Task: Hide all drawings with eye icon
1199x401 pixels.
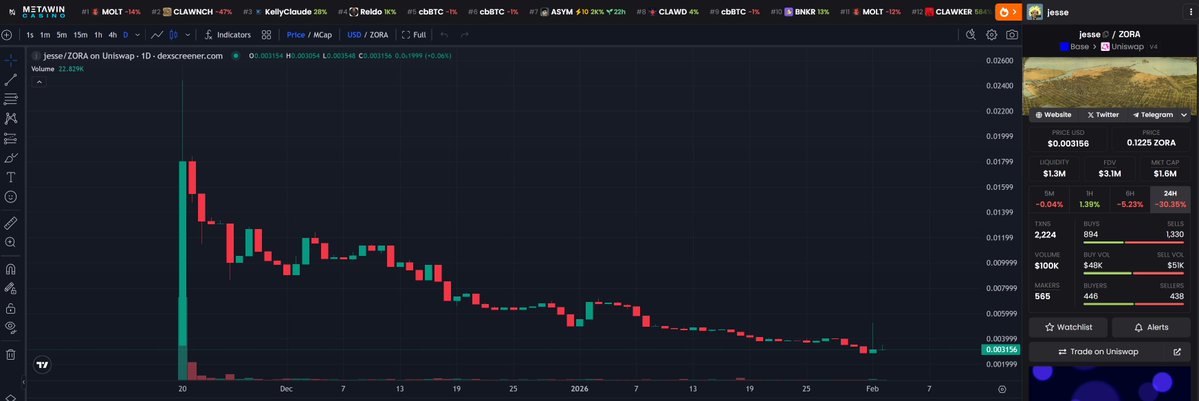Action: (x=11, y=327)
